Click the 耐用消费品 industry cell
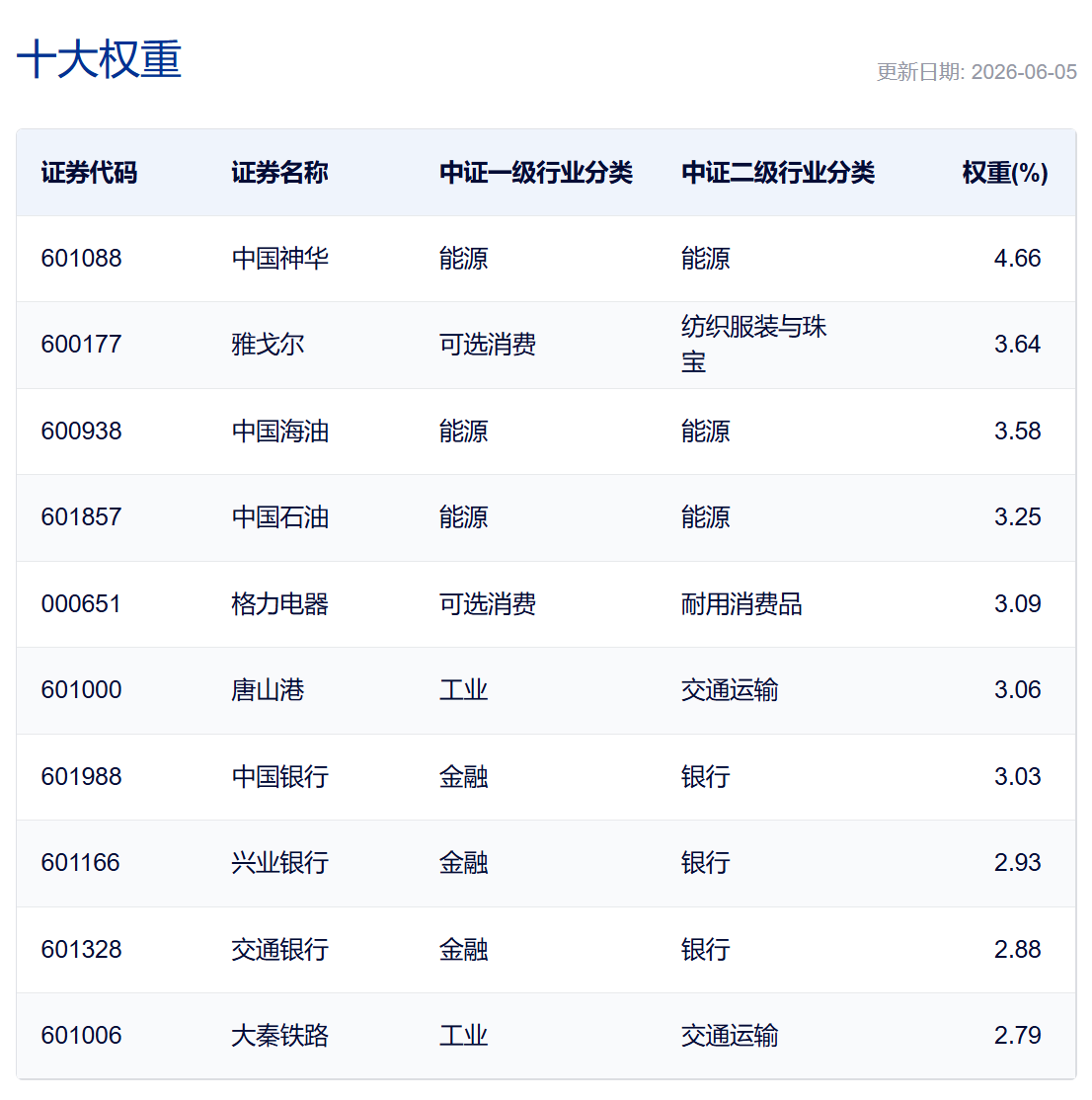Image resolution: width=1092 pixels, height=1100 pixels. [x=741, y=604]
